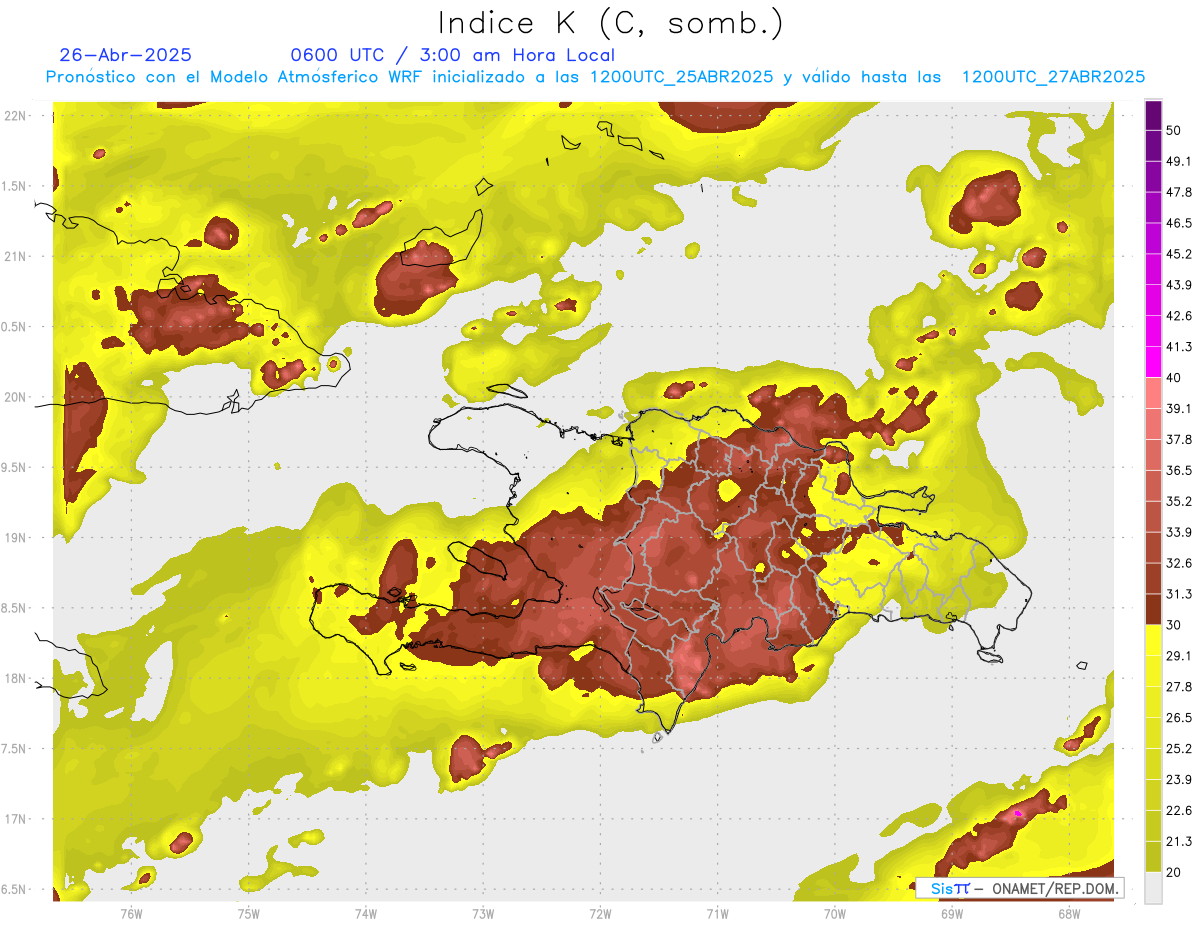The height and width of the screenshot is (927, 1200).
Task: Click colorbar value "33.9"
Action: point(1179,532)
